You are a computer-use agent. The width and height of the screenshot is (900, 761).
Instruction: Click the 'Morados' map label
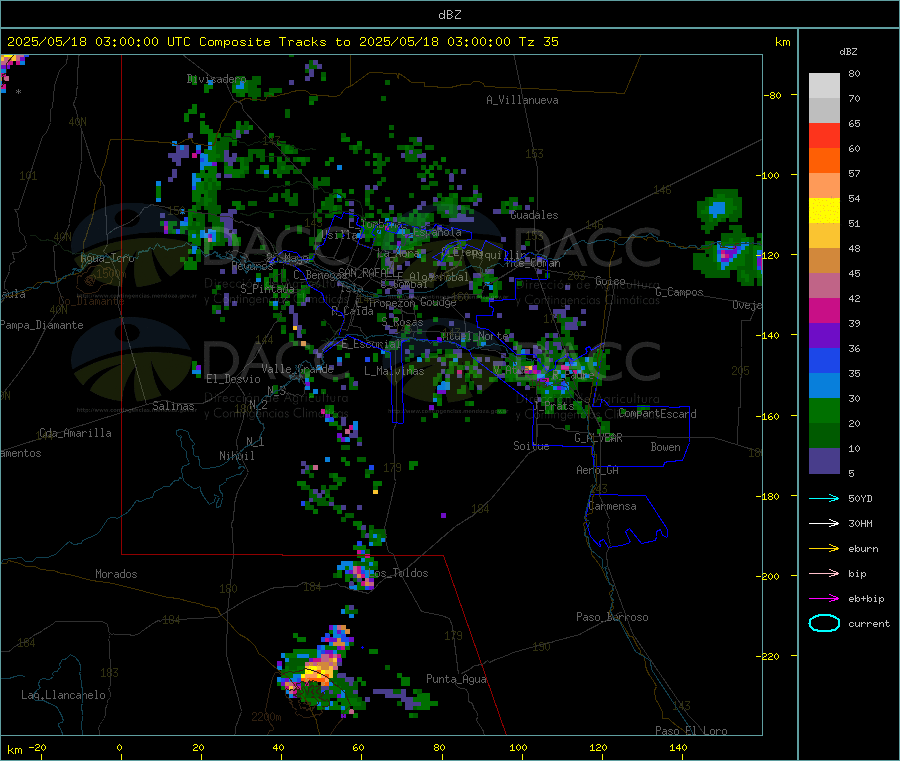[x=116, y=574]
